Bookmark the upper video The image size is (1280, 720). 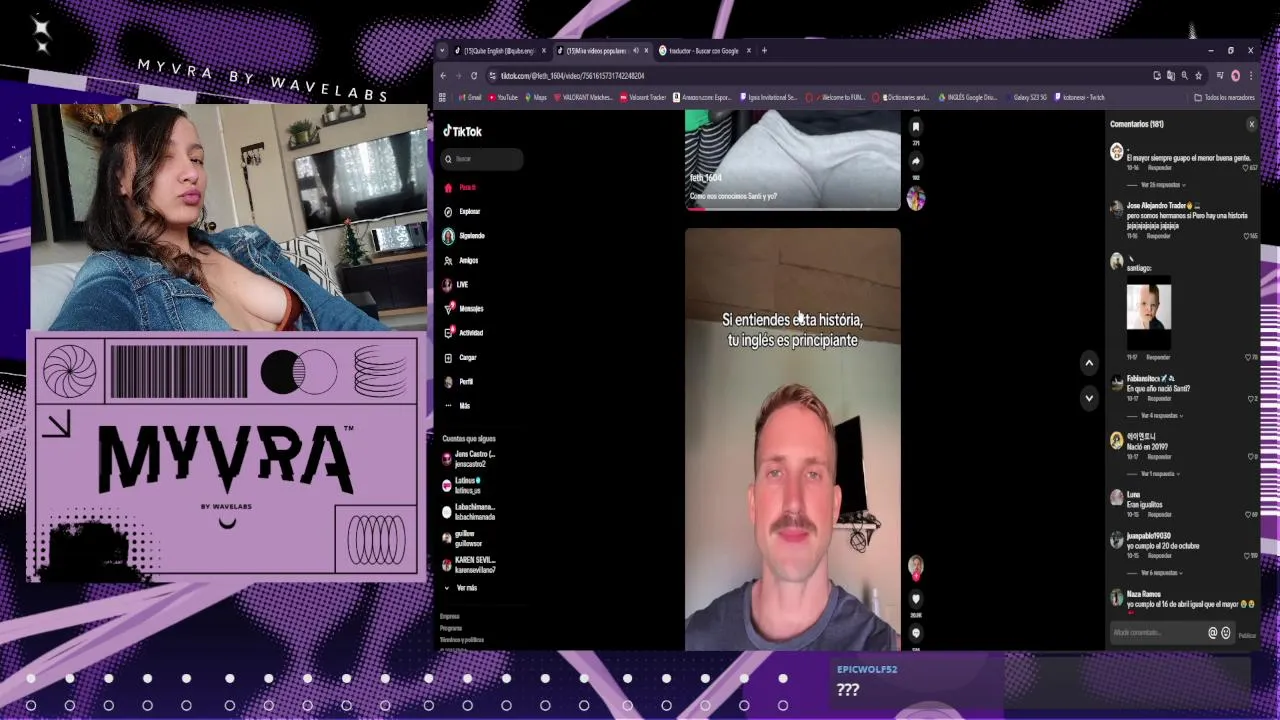915,127
